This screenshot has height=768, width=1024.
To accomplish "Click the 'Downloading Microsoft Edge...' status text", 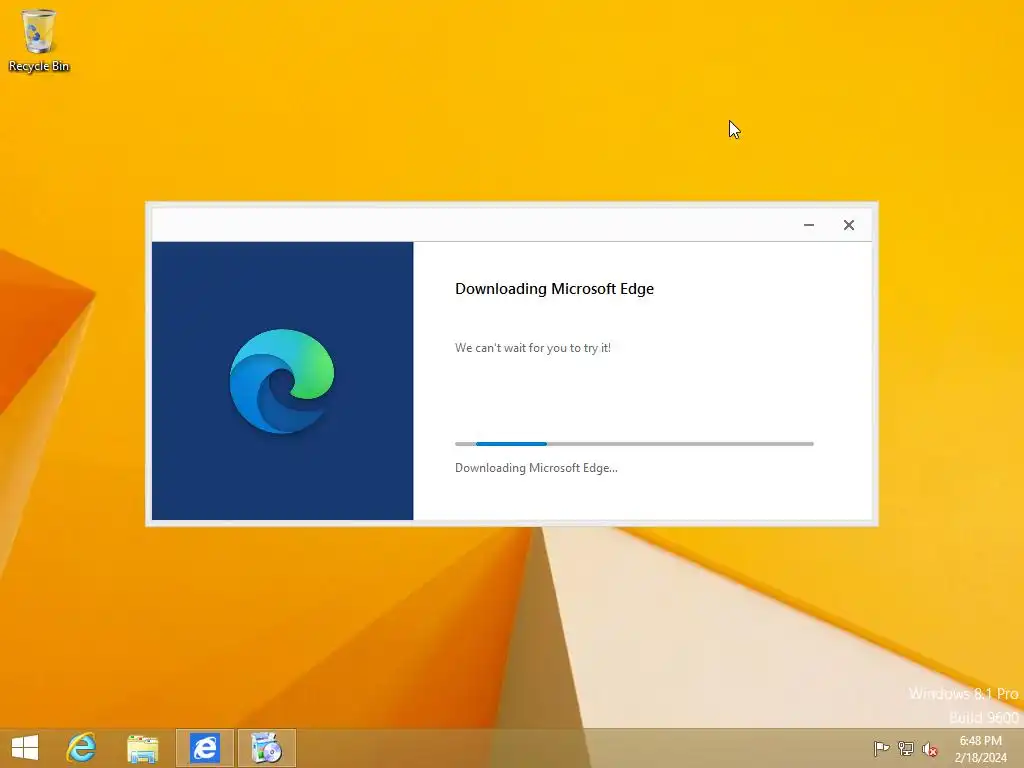I will (x=536, y=468).
